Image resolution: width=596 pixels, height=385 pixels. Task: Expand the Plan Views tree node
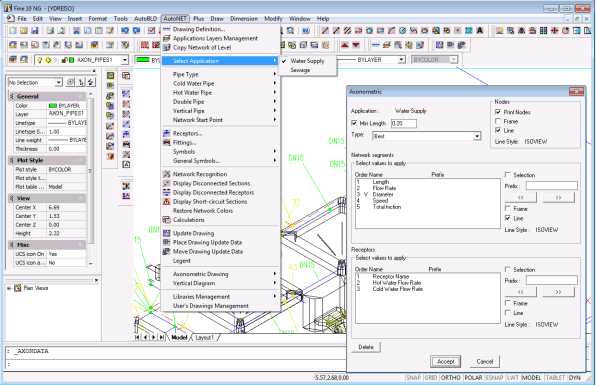tap(9, 288)
